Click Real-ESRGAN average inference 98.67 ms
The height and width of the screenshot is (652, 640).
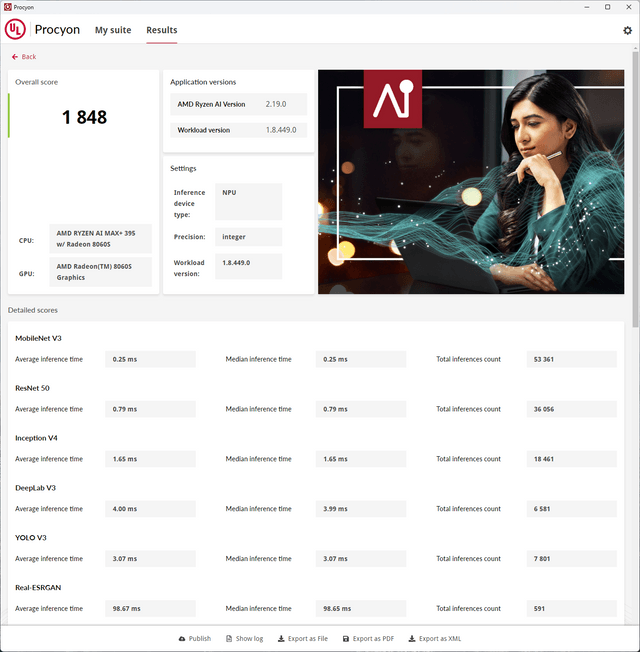pos(150,609)
